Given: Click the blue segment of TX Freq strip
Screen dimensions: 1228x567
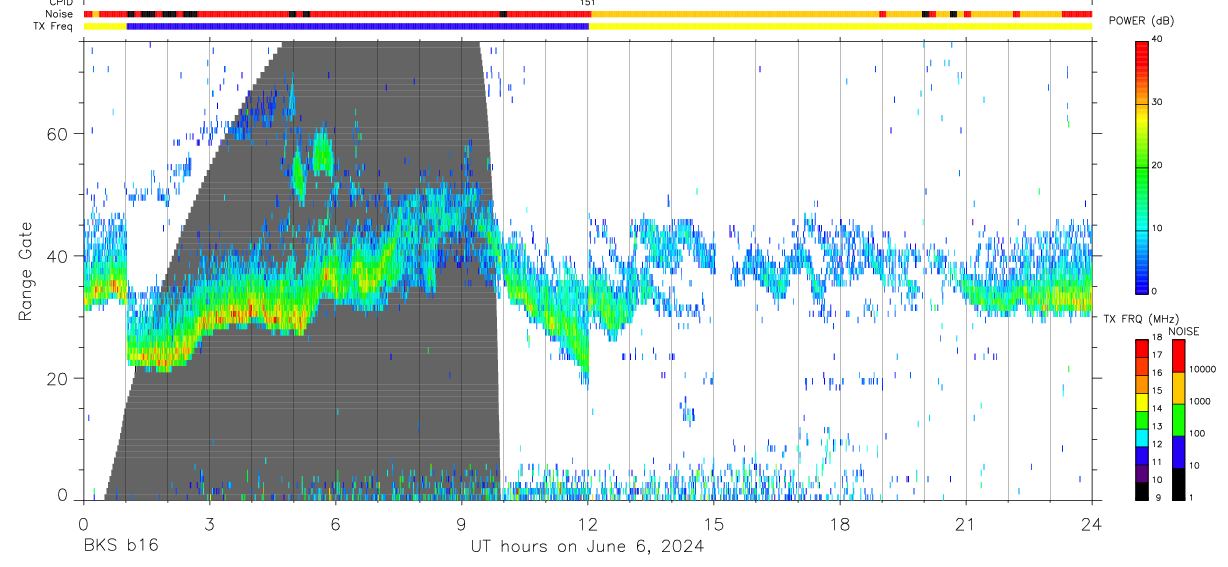Looking at the screenshot, I should tap(358, 26).
